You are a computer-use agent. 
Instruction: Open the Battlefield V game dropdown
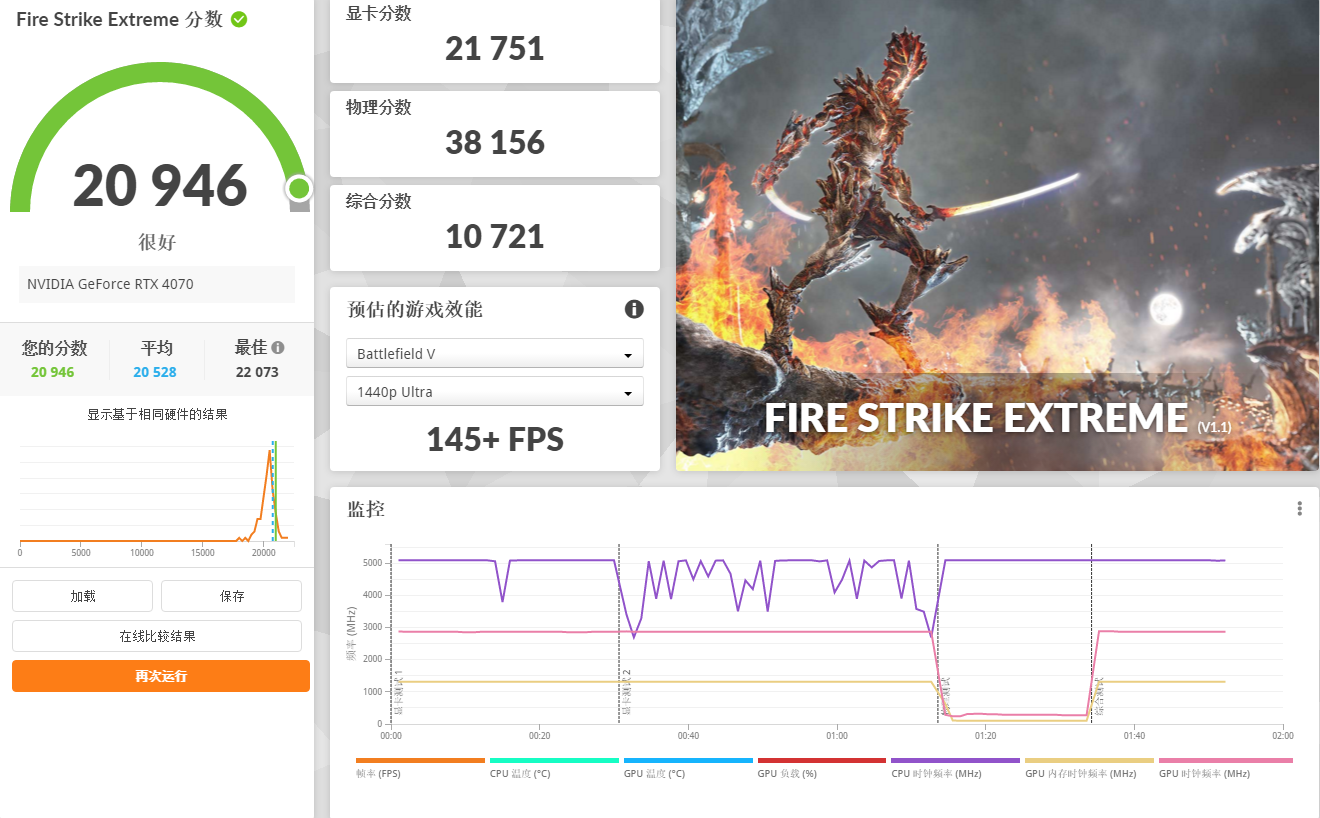[495, 354]
